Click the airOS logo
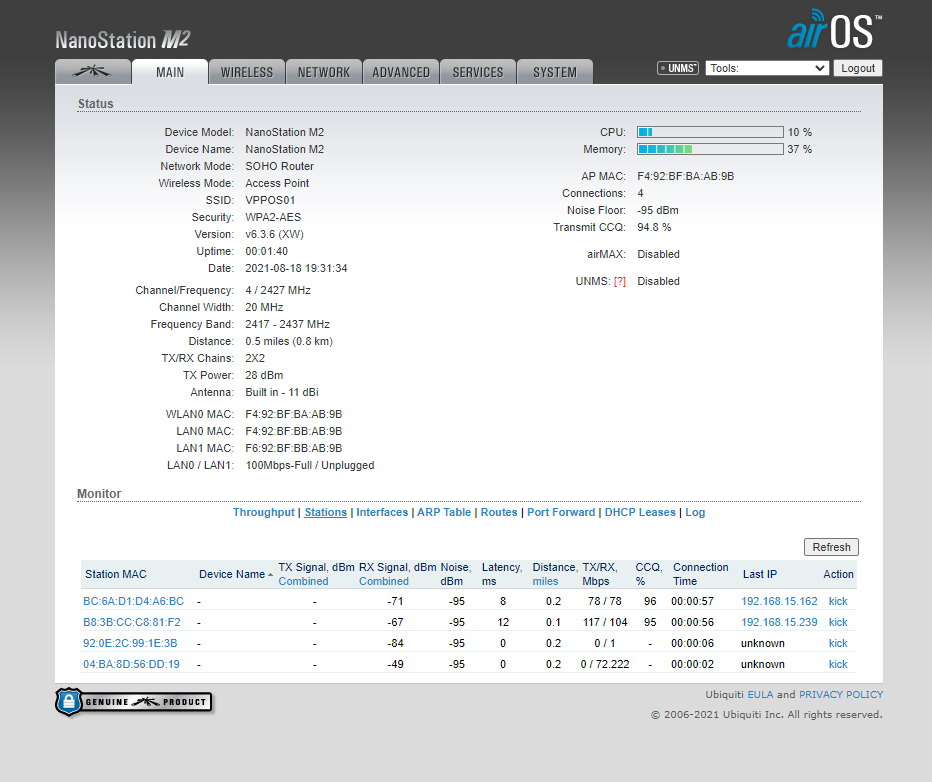The height and width of the screenshot is (782, 932). 834,29
